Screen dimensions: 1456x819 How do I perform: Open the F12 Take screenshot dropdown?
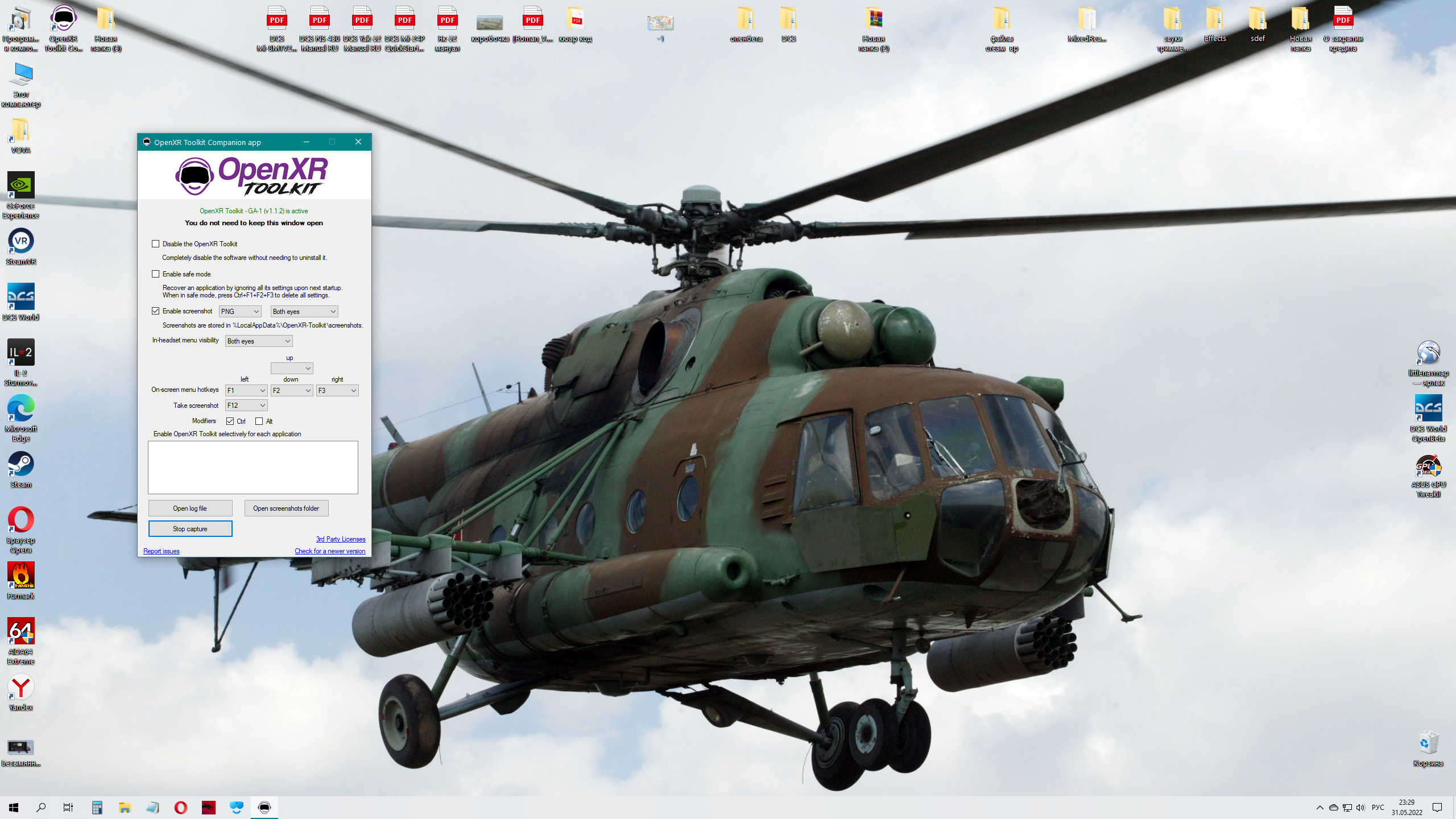(x=246, y=406)
